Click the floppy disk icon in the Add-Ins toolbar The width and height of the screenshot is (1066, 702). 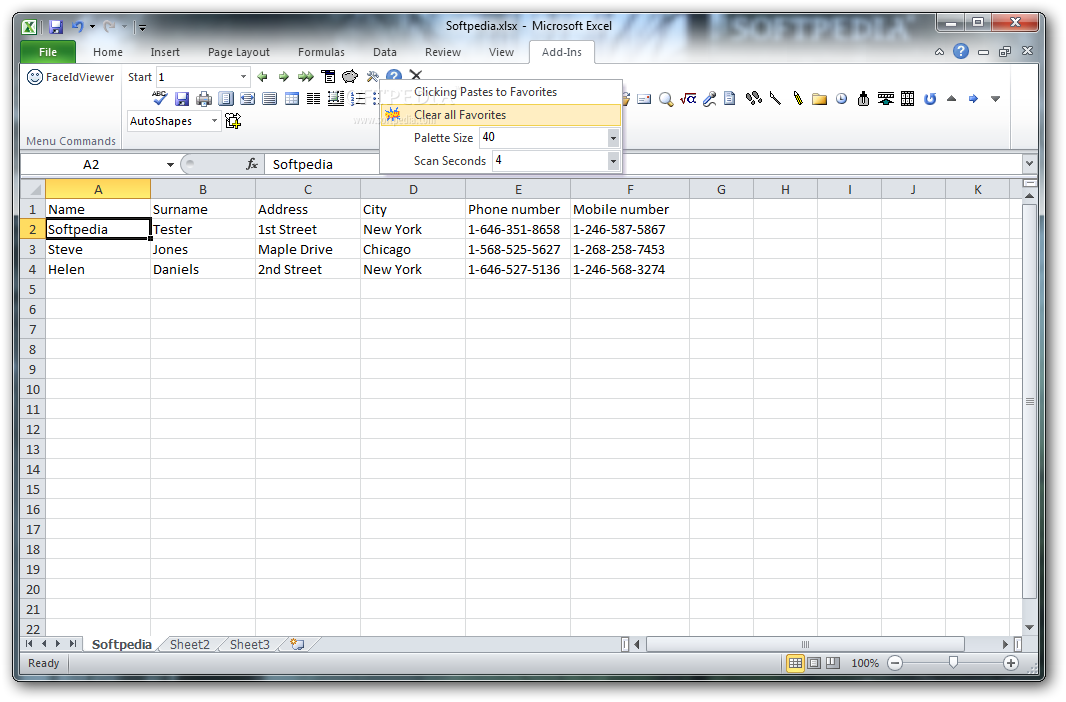point(182,99)
